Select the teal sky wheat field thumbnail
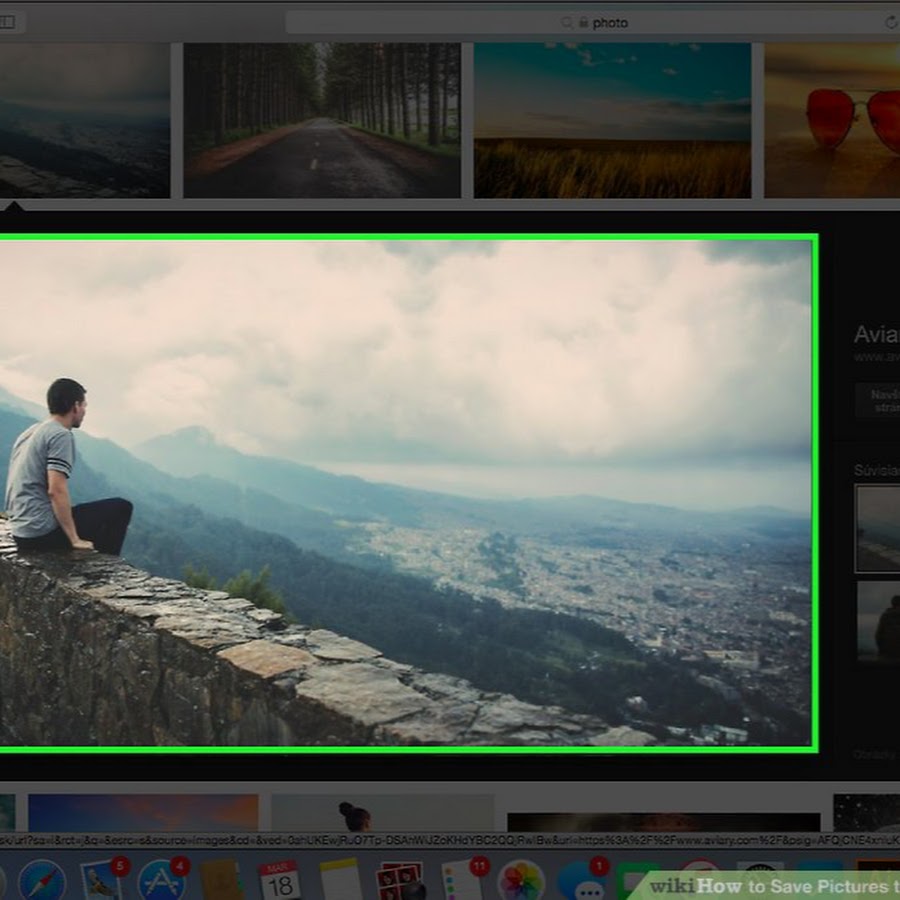The image size is (900, 900). pyautogui.click(x=612, y=120)
